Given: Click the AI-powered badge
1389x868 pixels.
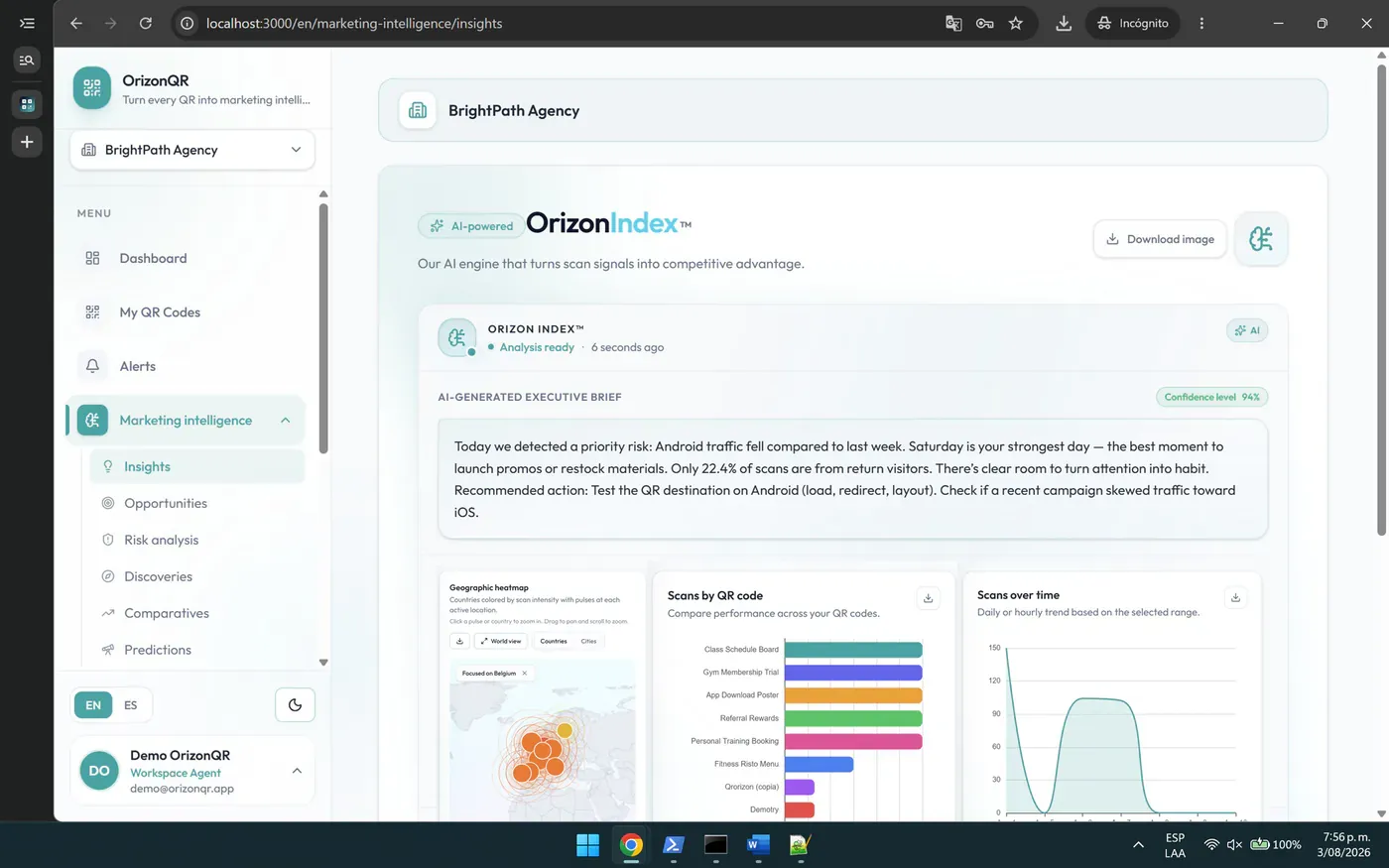Looking at the screenshot, I should pos(472,226).
